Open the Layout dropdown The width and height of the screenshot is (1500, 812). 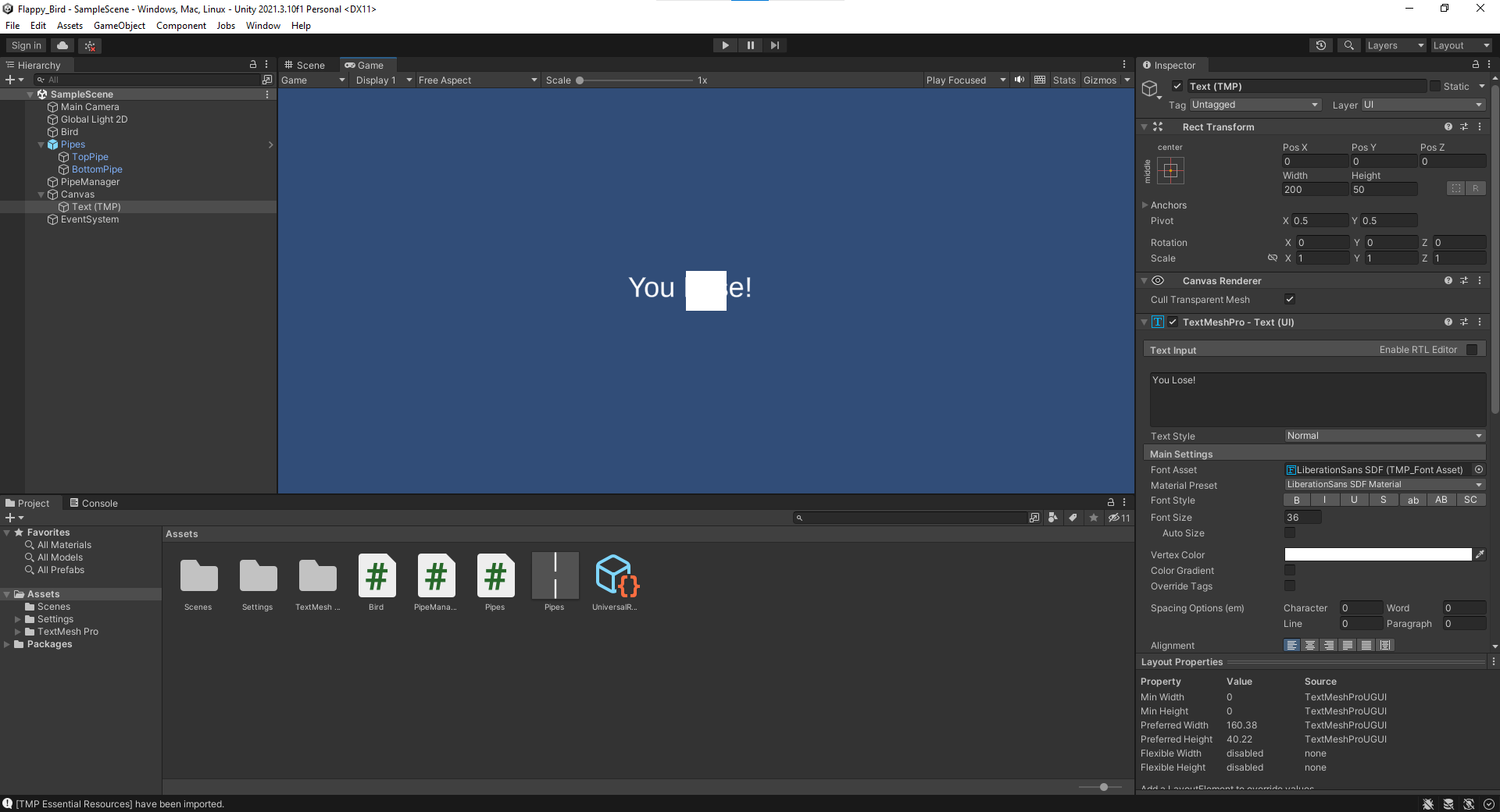coord(1461,45)
